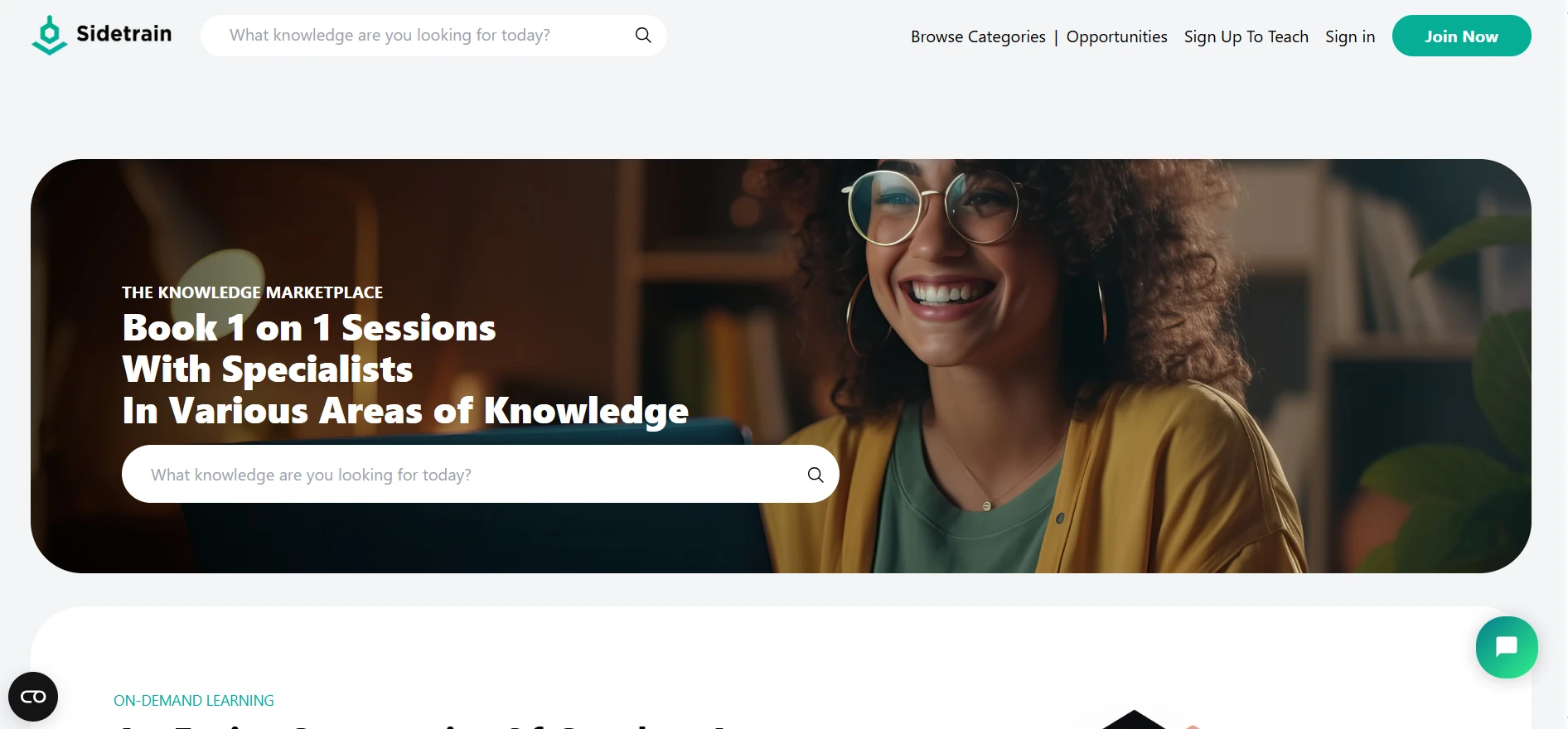Open Sign Up To Teach link
The width and height of the screenshot is (1568, 729).
point(1246,36)
